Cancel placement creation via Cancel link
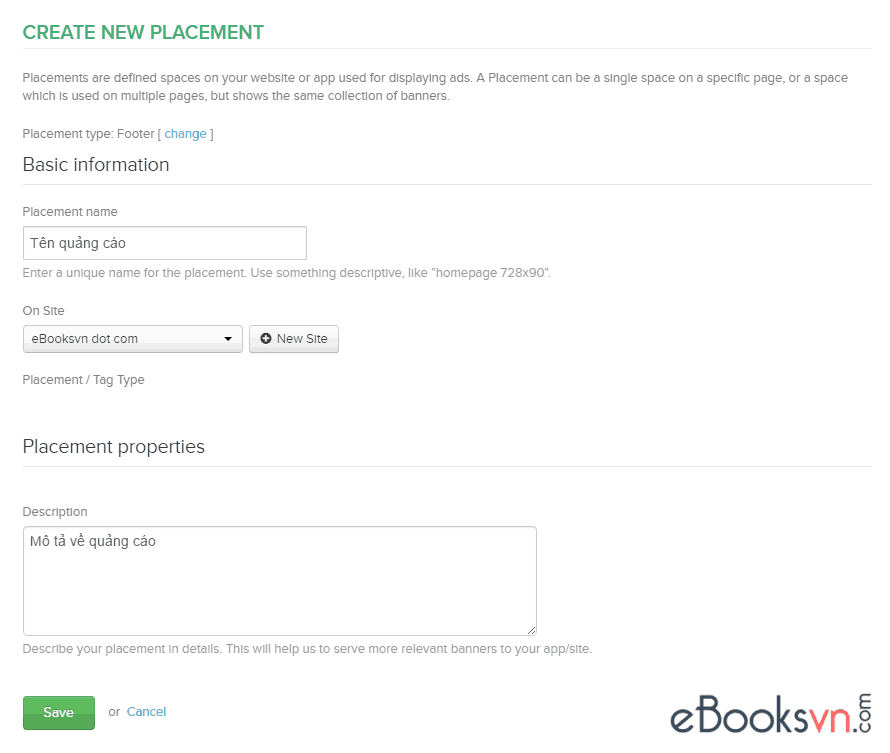Viewport: 890px width, 753px height. click(x=146, y=712)
